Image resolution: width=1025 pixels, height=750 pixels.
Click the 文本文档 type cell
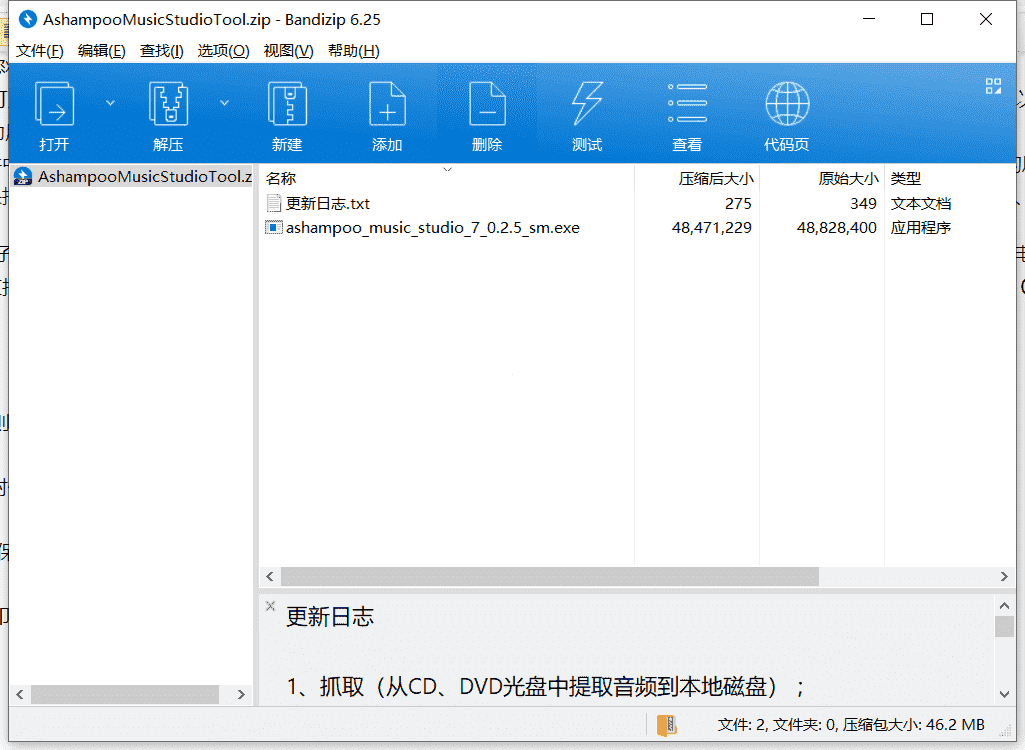pos(920,203)
